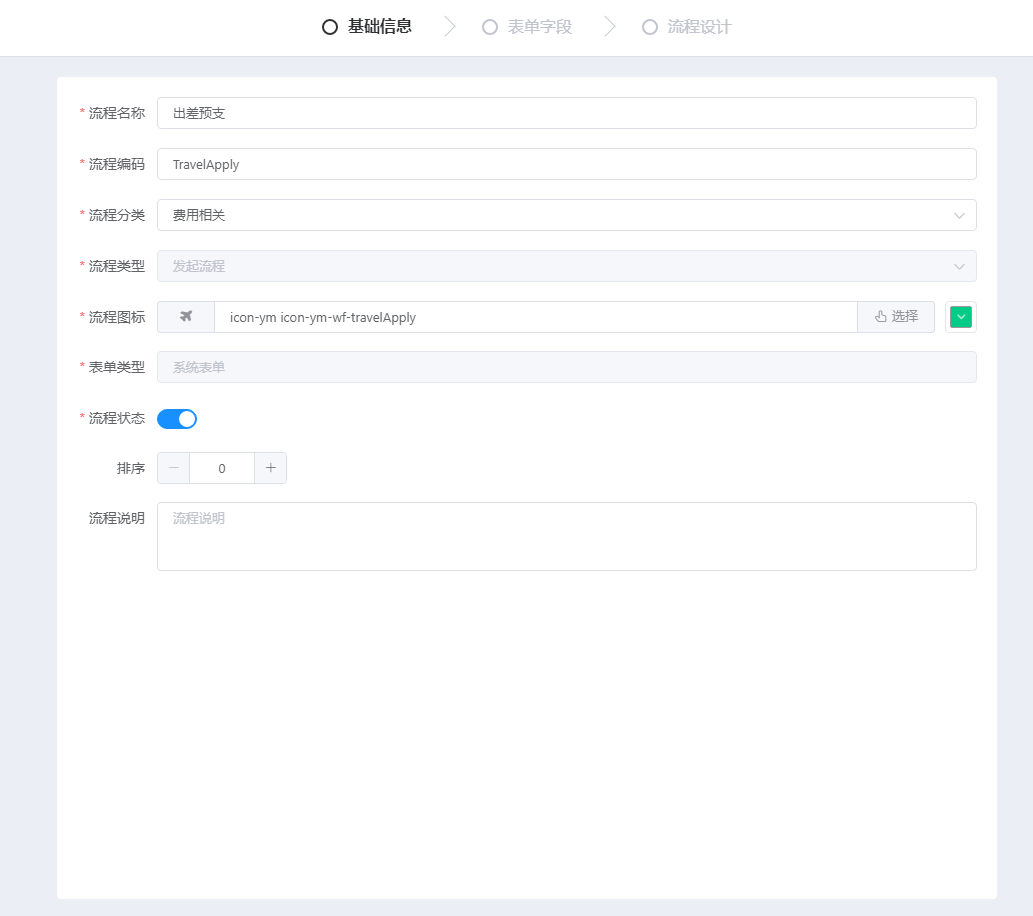Focus the 流程编码 field with TravelApply
Viewport: 1033px width, 916px height.
(567, 164)
